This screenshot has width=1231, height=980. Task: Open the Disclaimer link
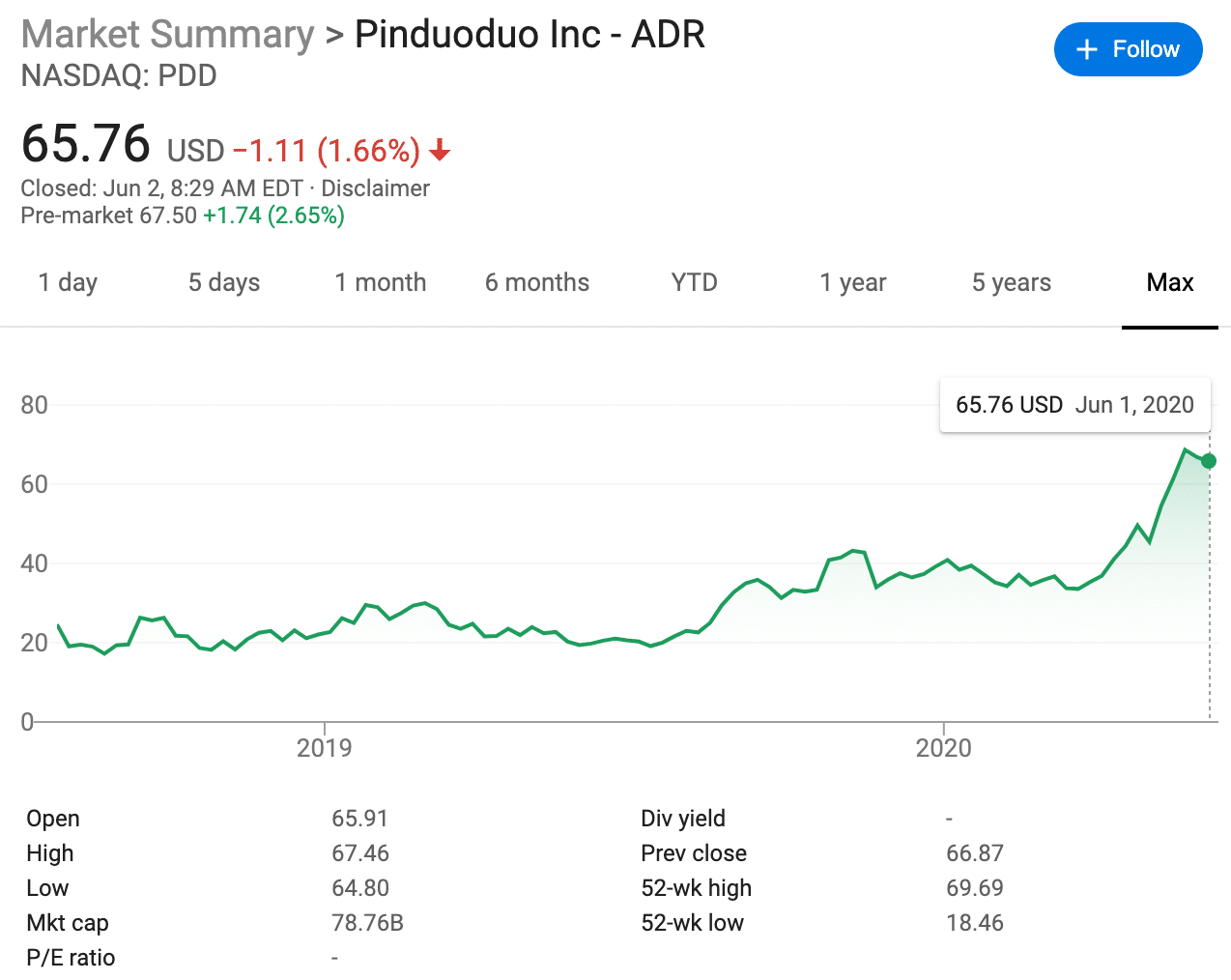point(375,188)
